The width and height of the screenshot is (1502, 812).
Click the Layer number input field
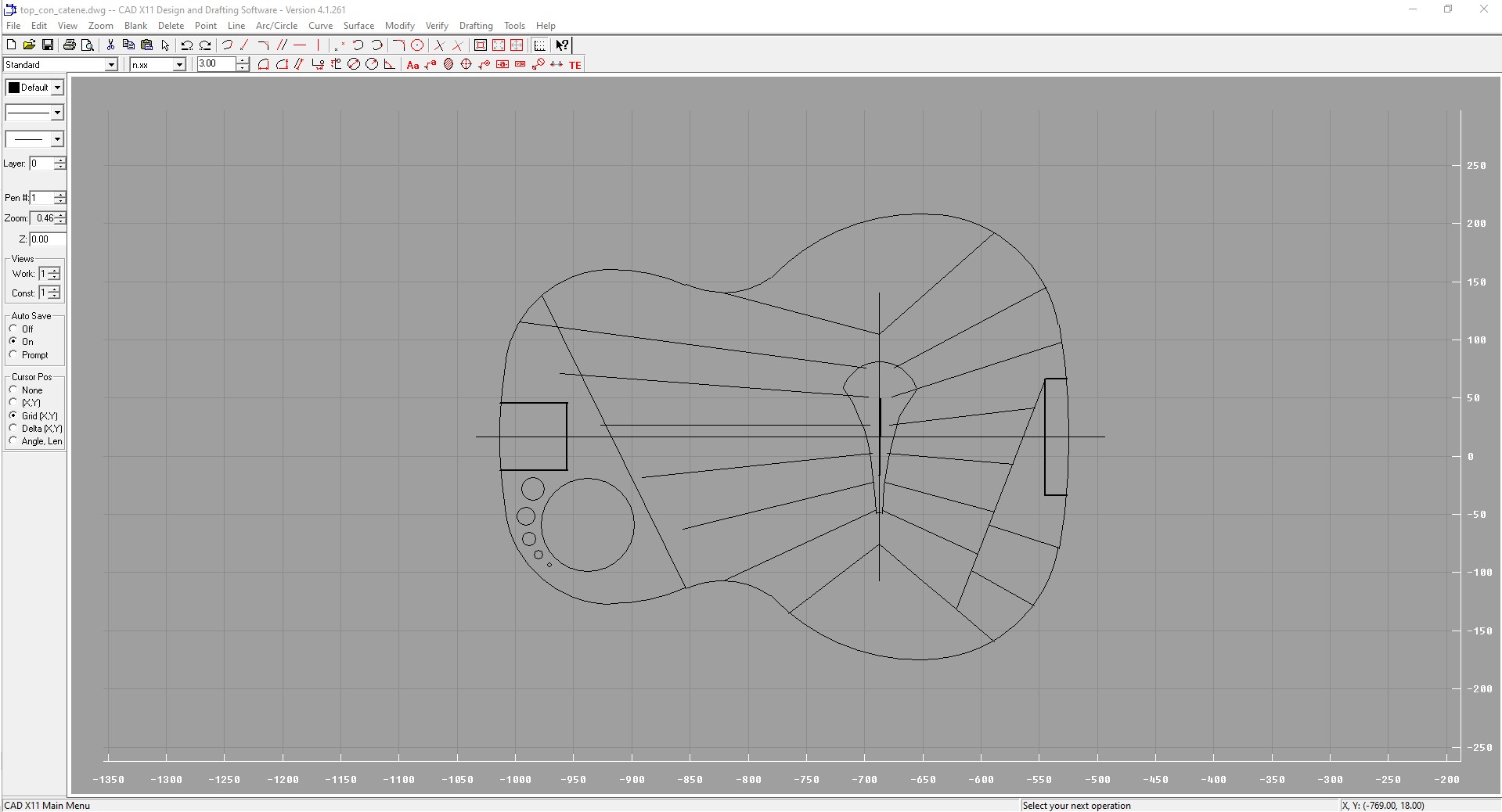pyautogui.click(x=41, y=163)
